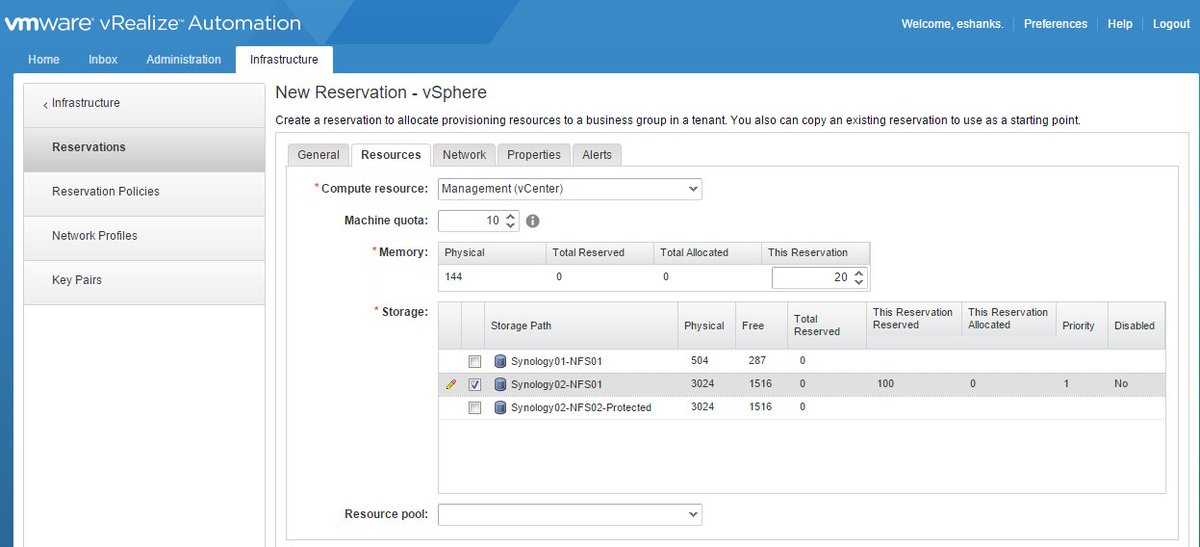Viewport: 1200px width, 547px height.
Task: Click the pencil edit icon for Synology02-NFS01
Action: point(451,384)
